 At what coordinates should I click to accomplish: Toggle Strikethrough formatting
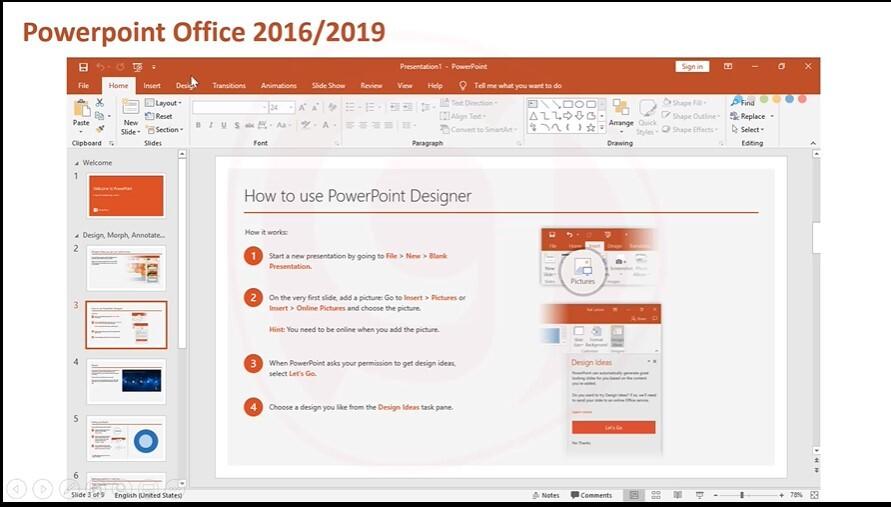(x=249, y=125)
